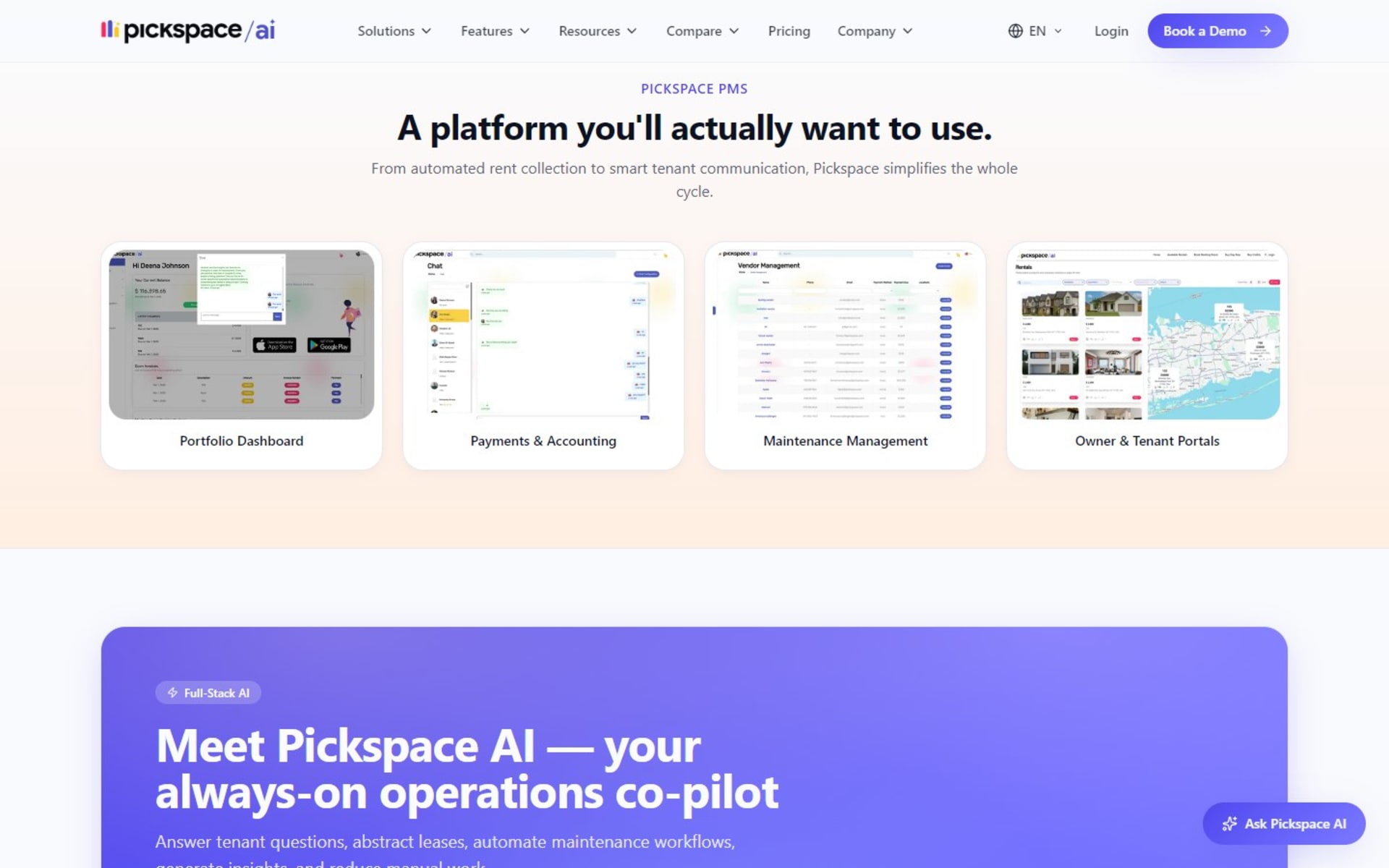Click the Google Play badge in dashboard preview
1389x868 pixels.
coord(329,345)
